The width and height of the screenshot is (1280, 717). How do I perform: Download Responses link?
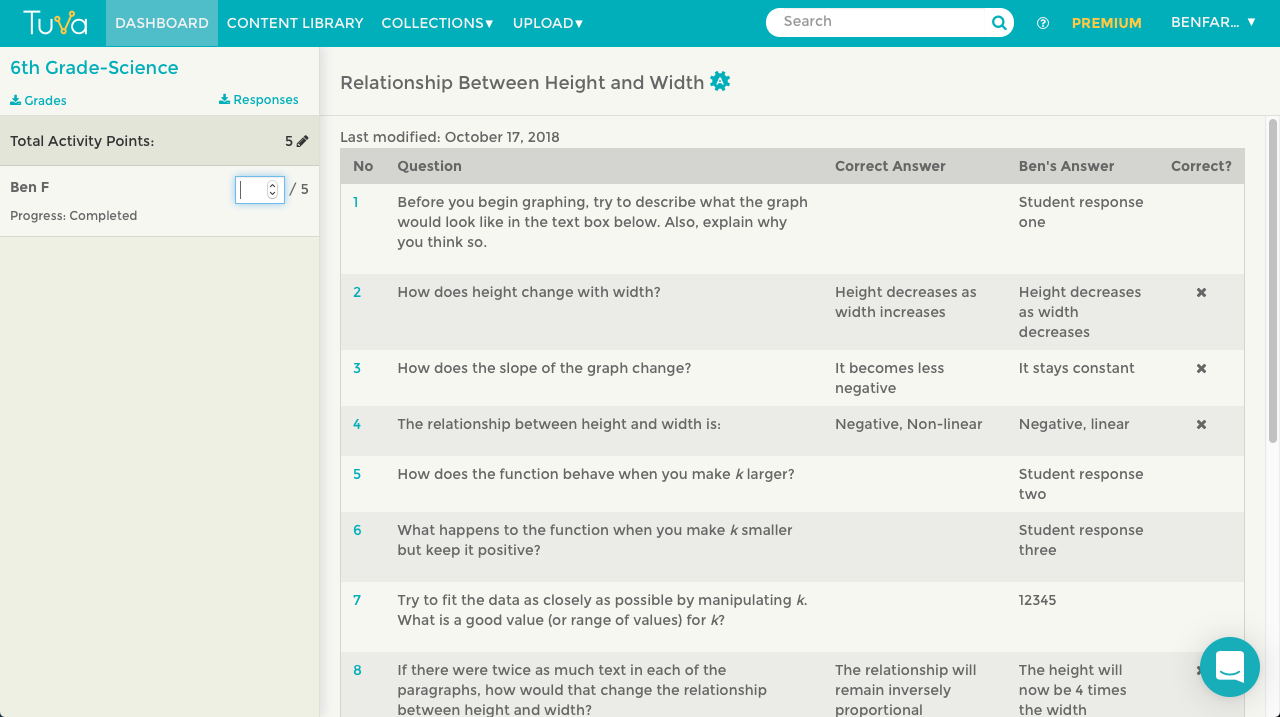[259, 99]
